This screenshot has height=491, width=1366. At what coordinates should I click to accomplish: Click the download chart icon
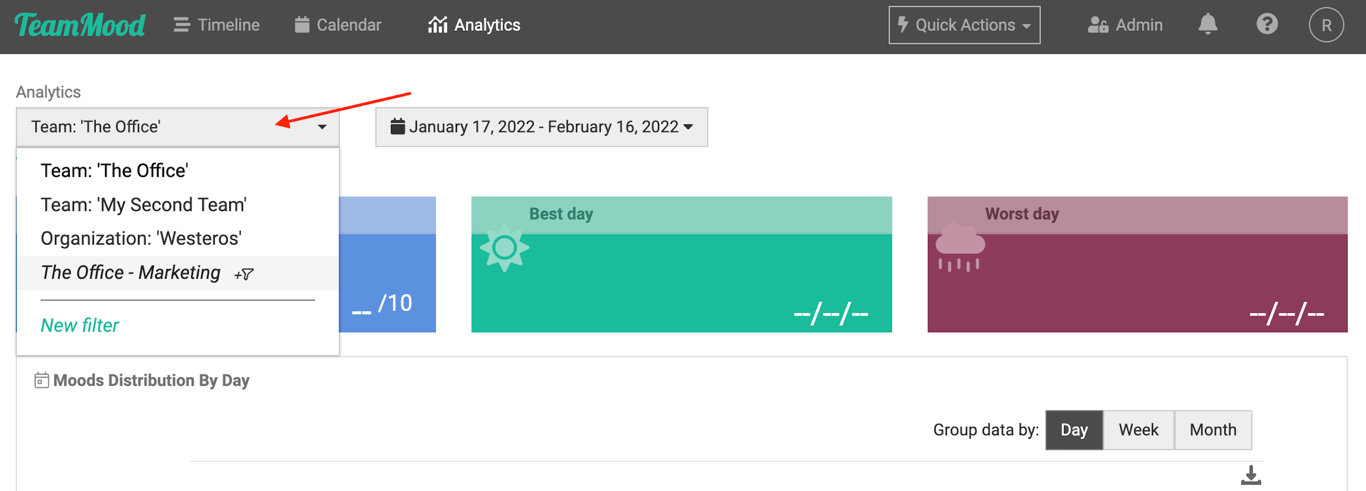(x=1250, y=475)
